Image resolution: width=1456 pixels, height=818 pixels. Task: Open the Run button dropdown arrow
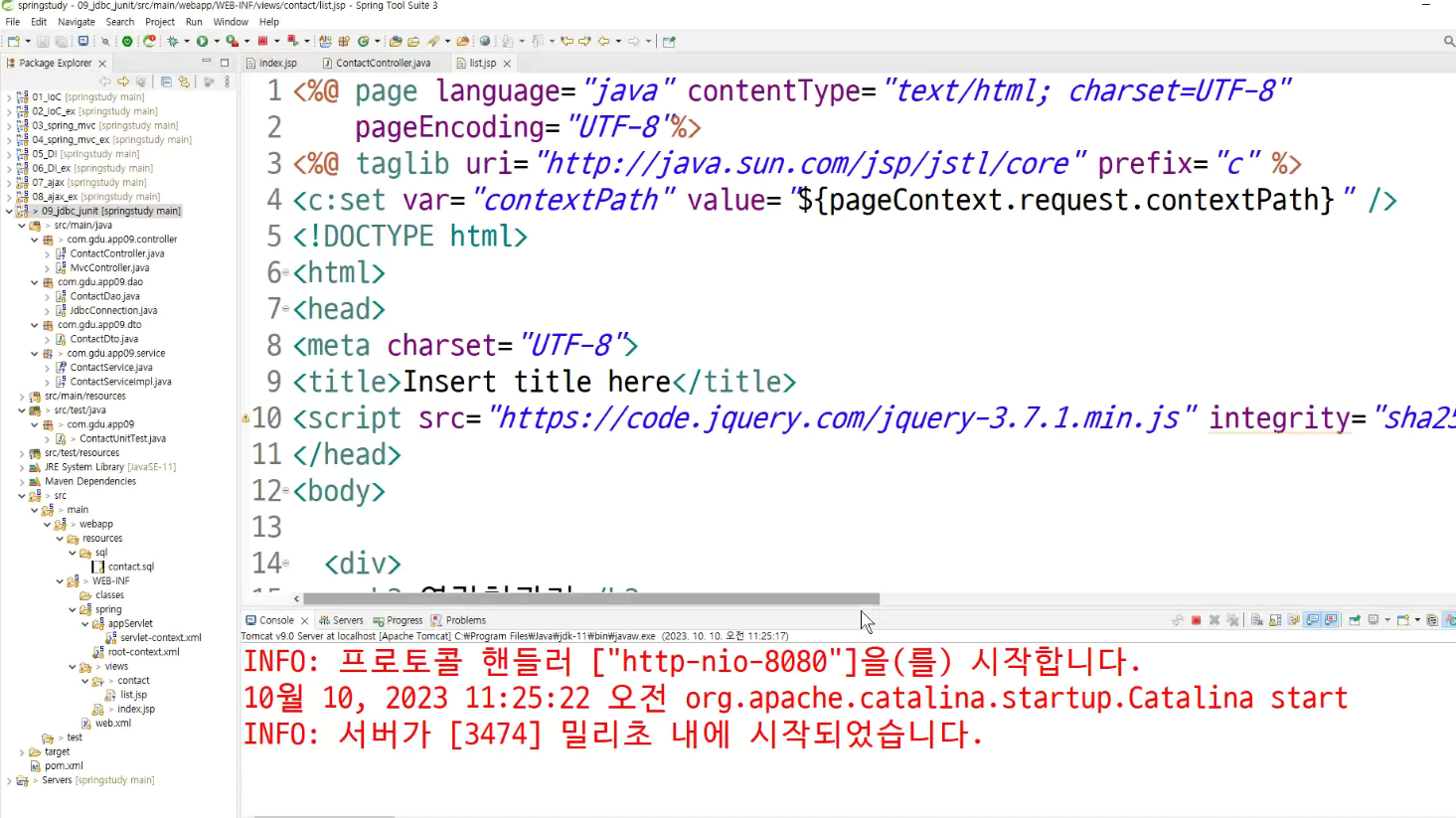(x=217, y=42)
